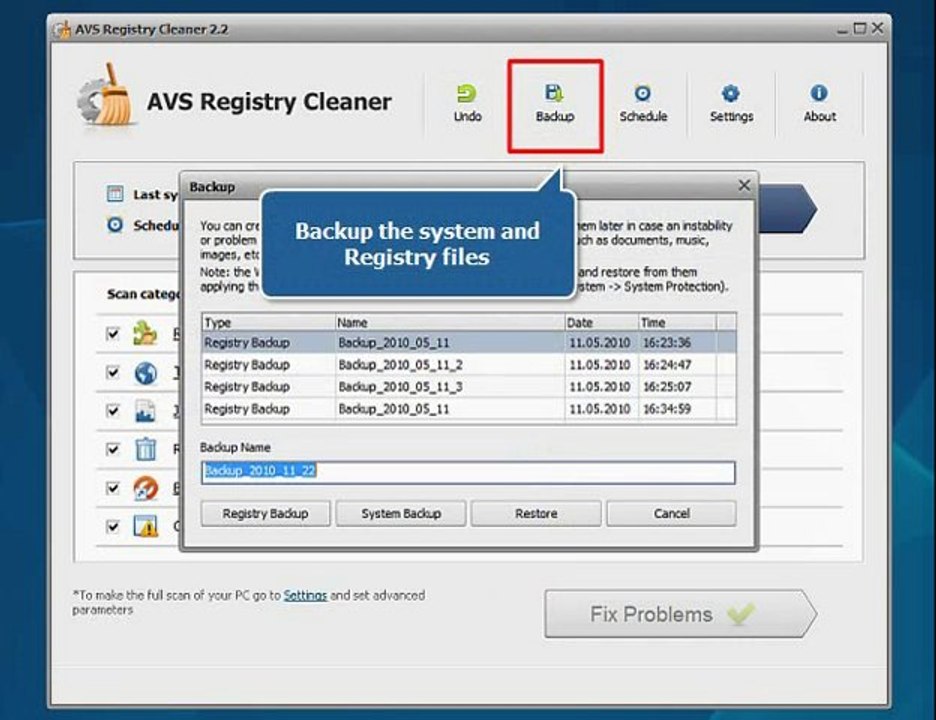Image resolution: width=936 pixels, height=720 pixels.
Task: Sort backups by Time column header
Action: coord(677,322)
